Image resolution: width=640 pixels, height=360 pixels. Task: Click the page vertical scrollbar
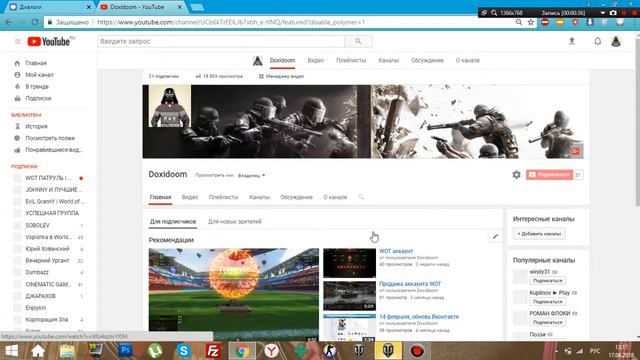[637, 122]
